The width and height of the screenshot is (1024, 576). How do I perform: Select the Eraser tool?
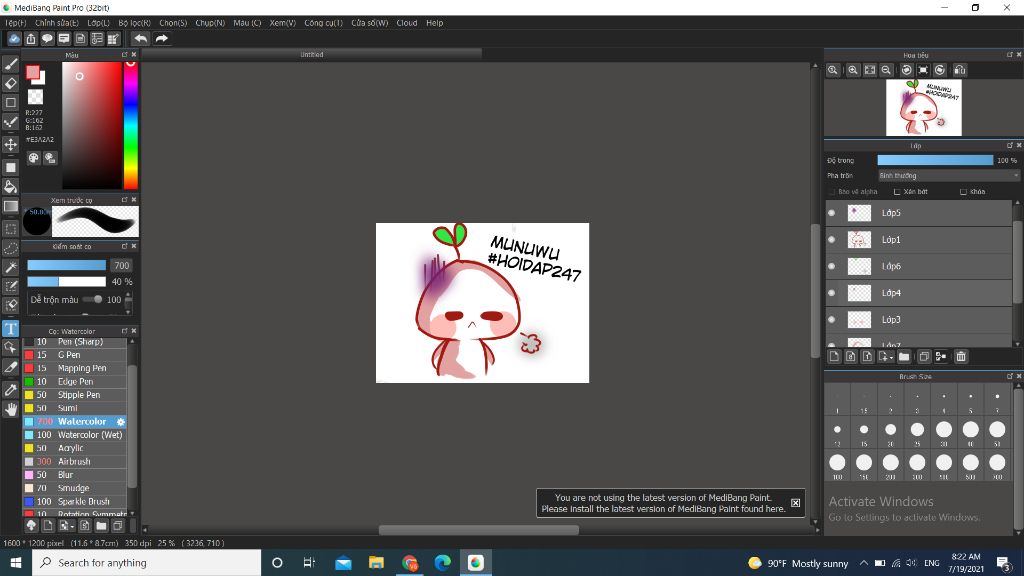pyautogui.click(x=10, y=84)
